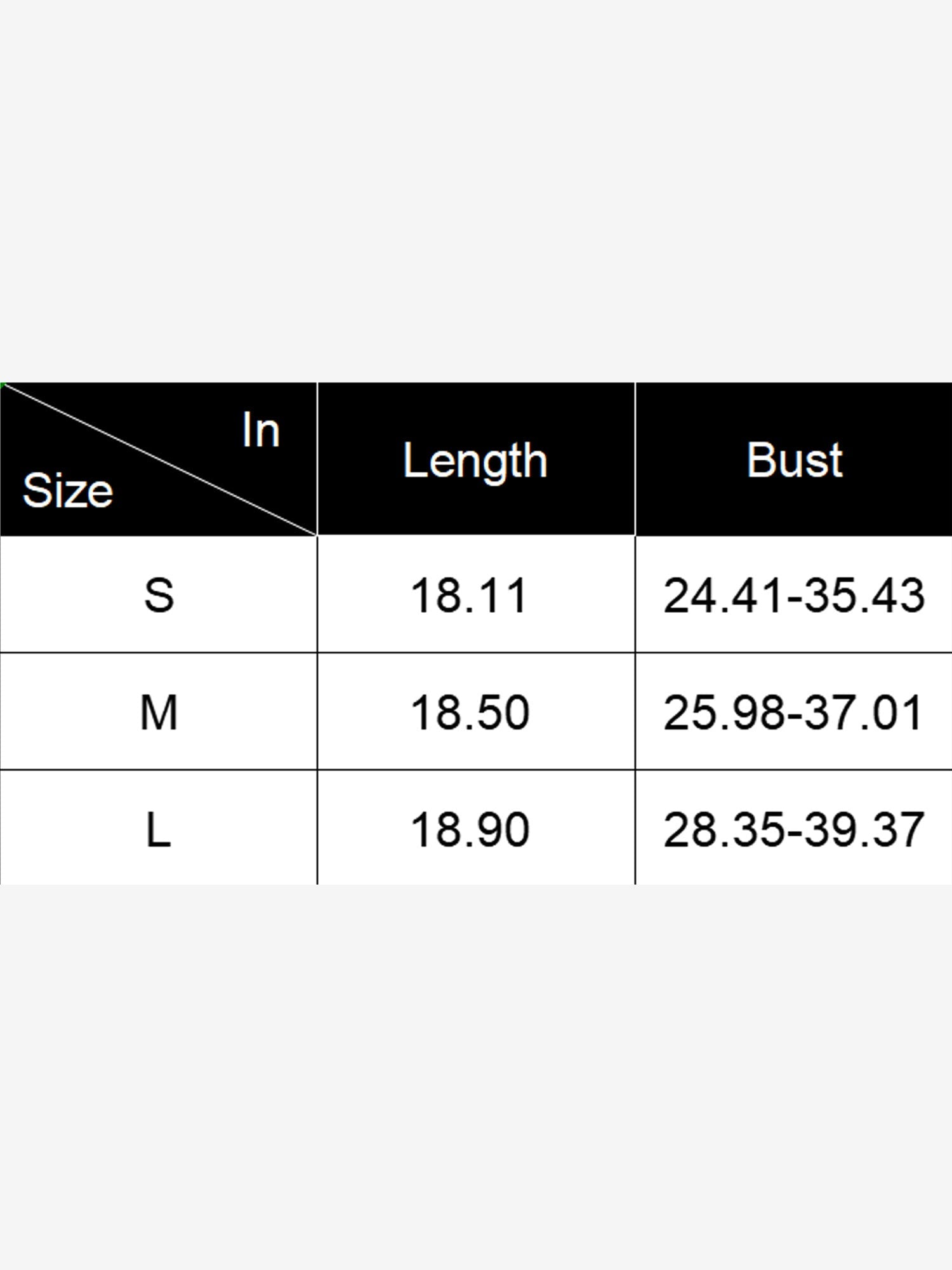Select the L size row label
952x1270 pixels.
click(x=159, y=830)
